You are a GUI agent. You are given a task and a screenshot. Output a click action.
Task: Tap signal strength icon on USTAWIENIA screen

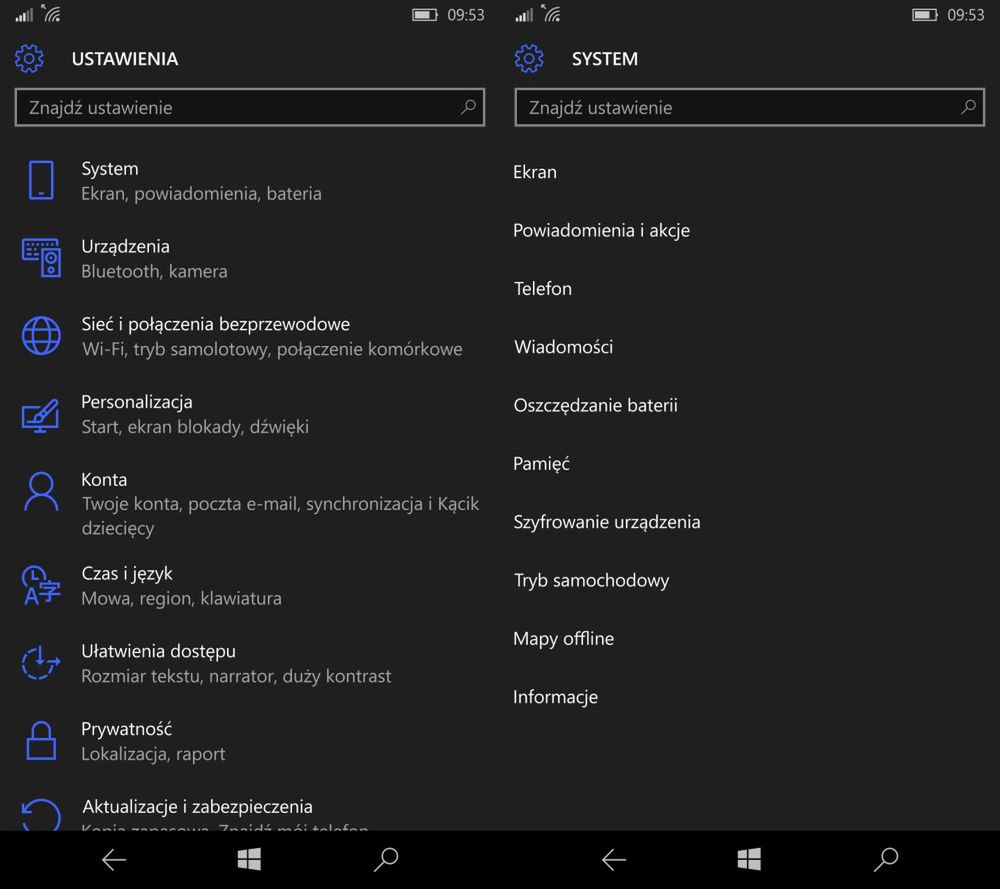(24, 14)
